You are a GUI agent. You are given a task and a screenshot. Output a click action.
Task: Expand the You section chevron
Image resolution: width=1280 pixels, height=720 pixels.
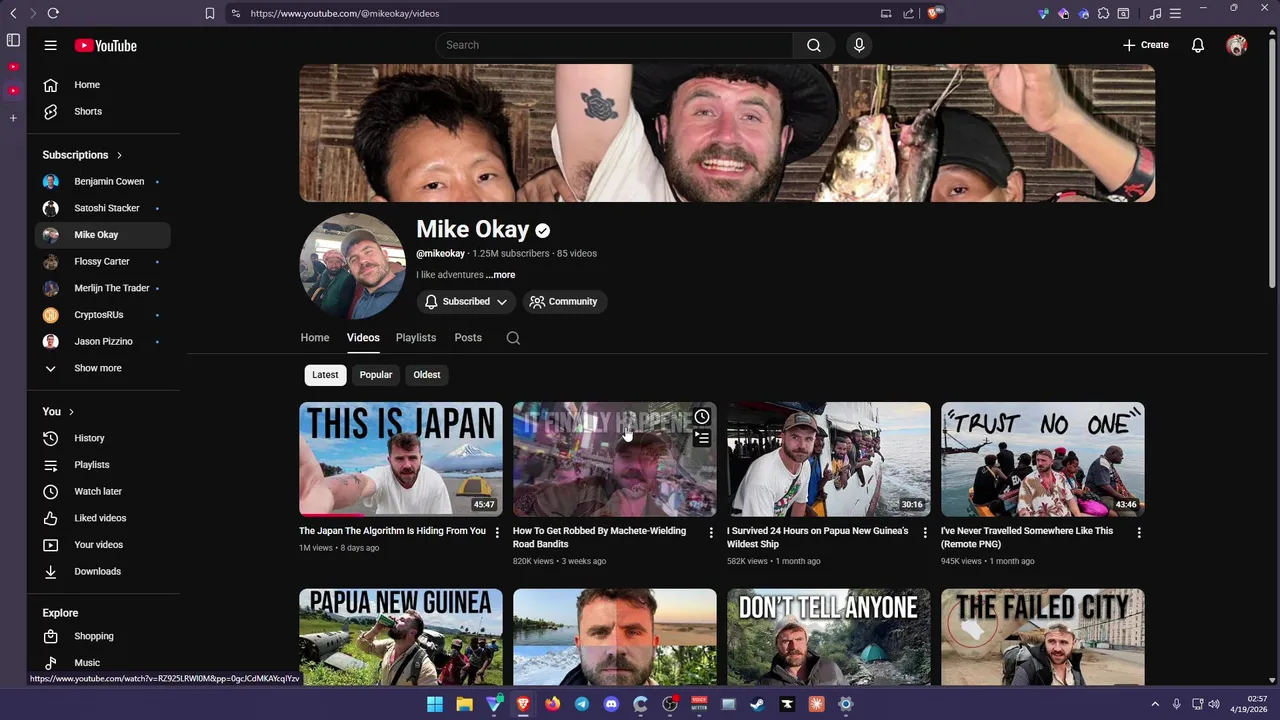[x=71, y=412]
